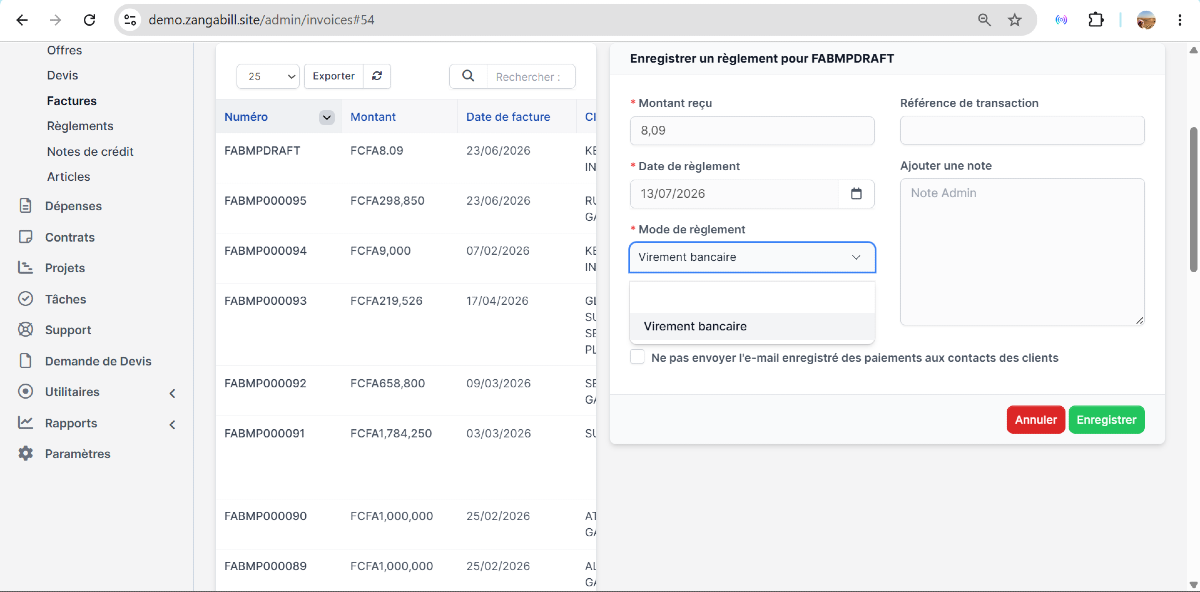The image size is (1200, 592).
Task: Click the Projets sidebar icon
Action: pos(26,268)
